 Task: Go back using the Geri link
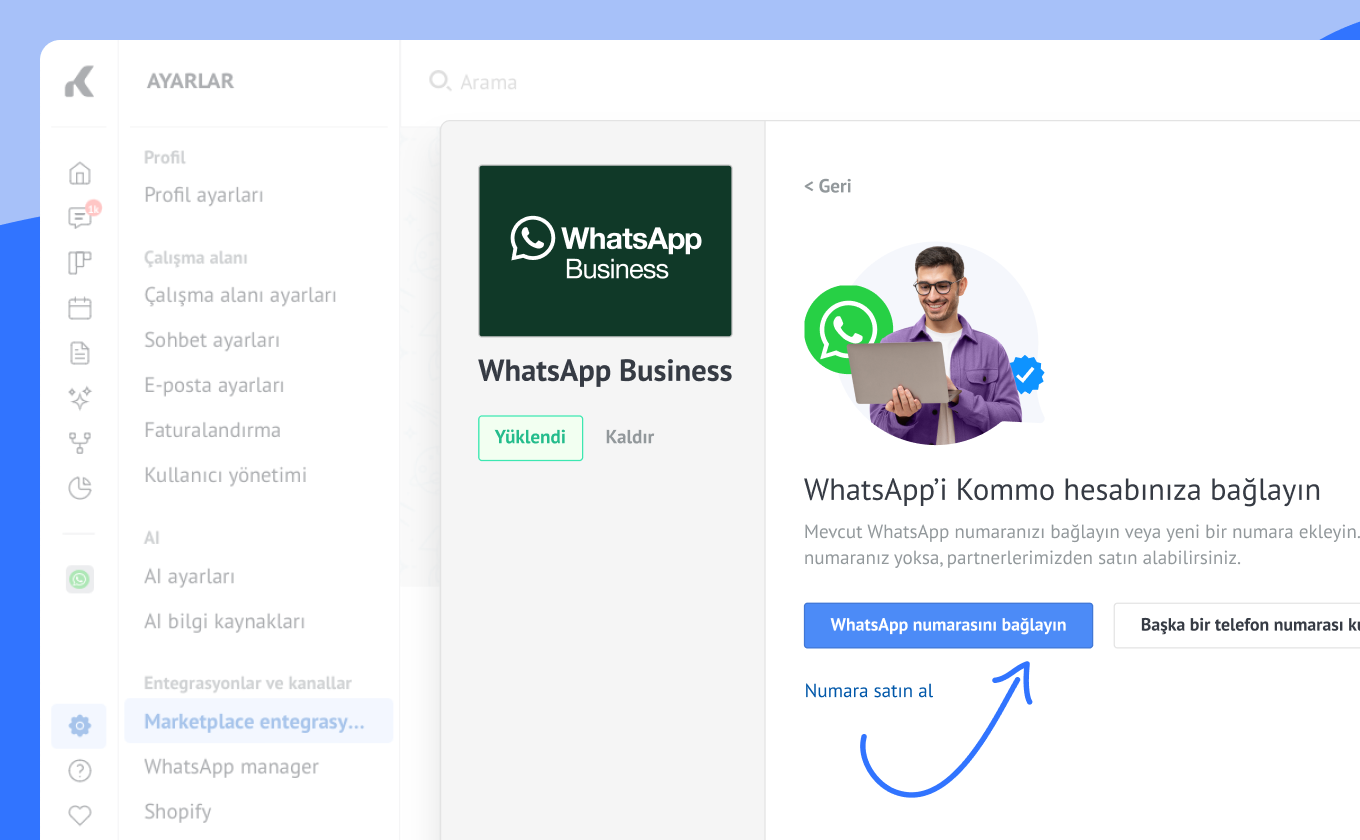828,186
